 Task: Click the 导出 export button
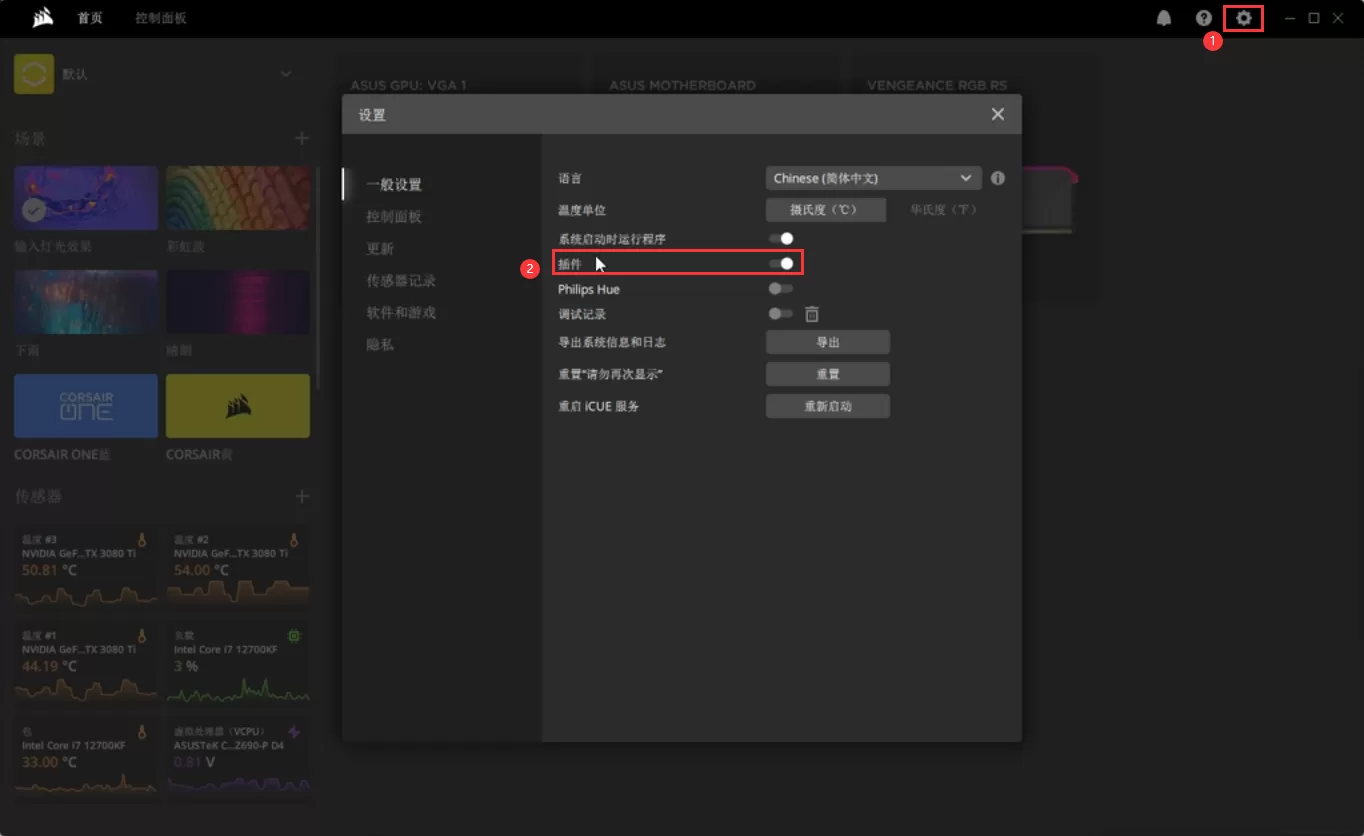(x=827, y=342)
